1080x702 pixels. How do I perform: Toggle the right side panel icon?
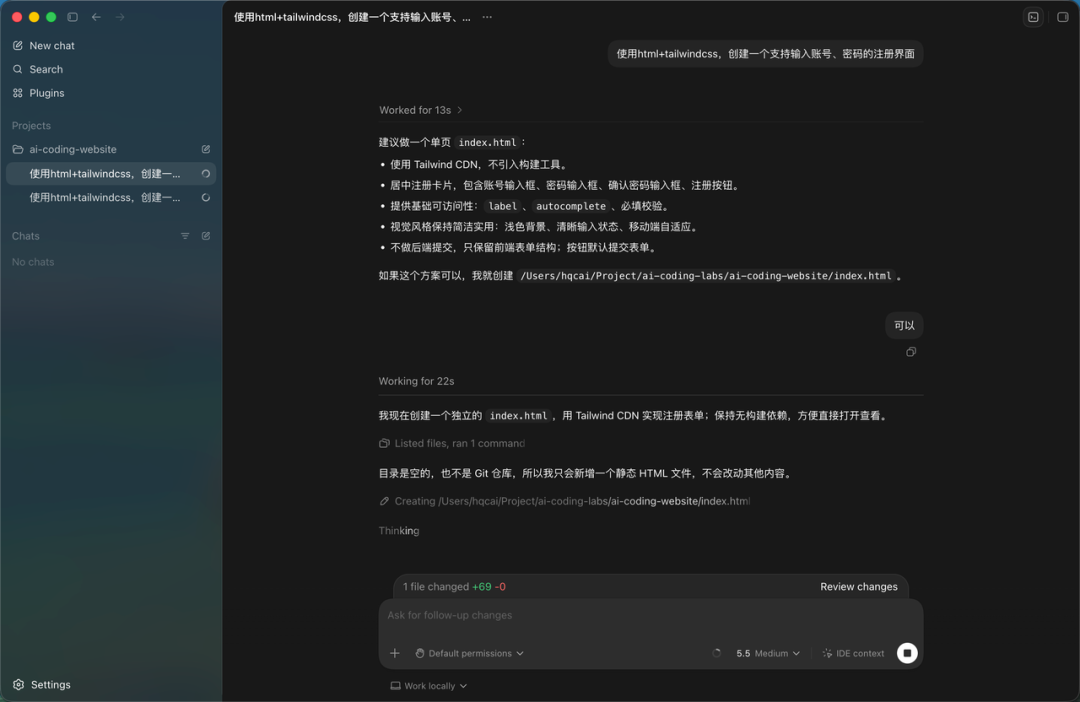tap(1063, 17)
